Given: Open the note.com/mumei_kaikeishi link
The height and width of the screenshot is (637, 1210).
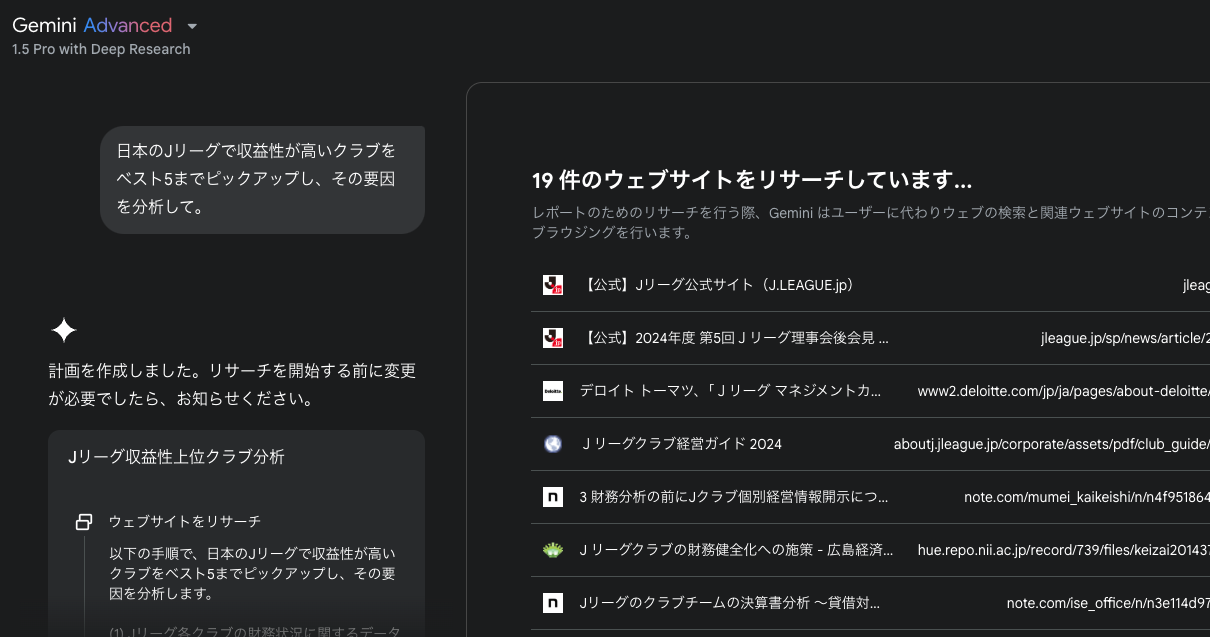Looking at the screenshot, I should click(1089, 496).
